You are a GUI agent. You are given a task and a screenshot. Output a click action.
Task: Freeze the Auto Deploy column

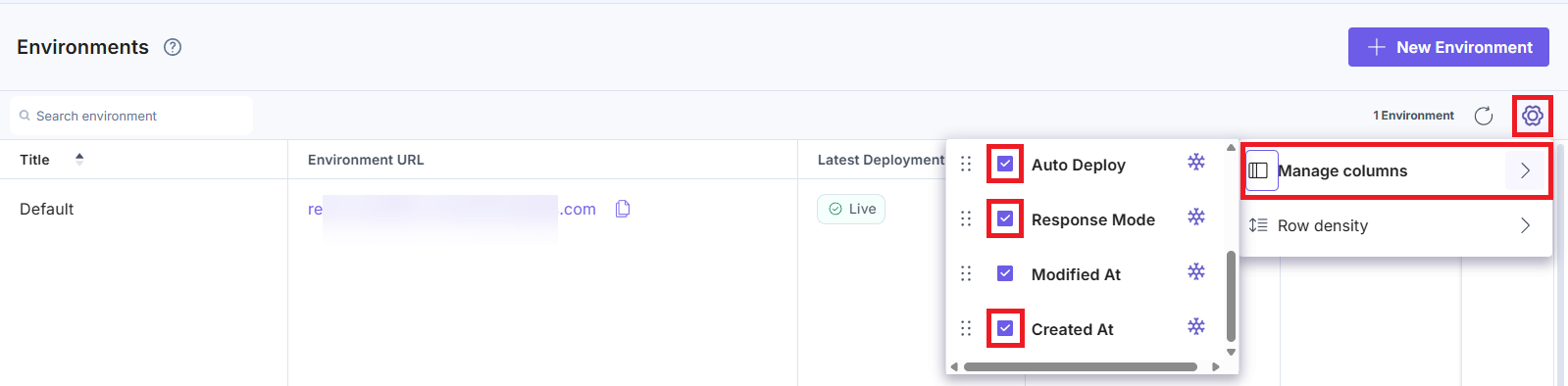pos(1196,163)
